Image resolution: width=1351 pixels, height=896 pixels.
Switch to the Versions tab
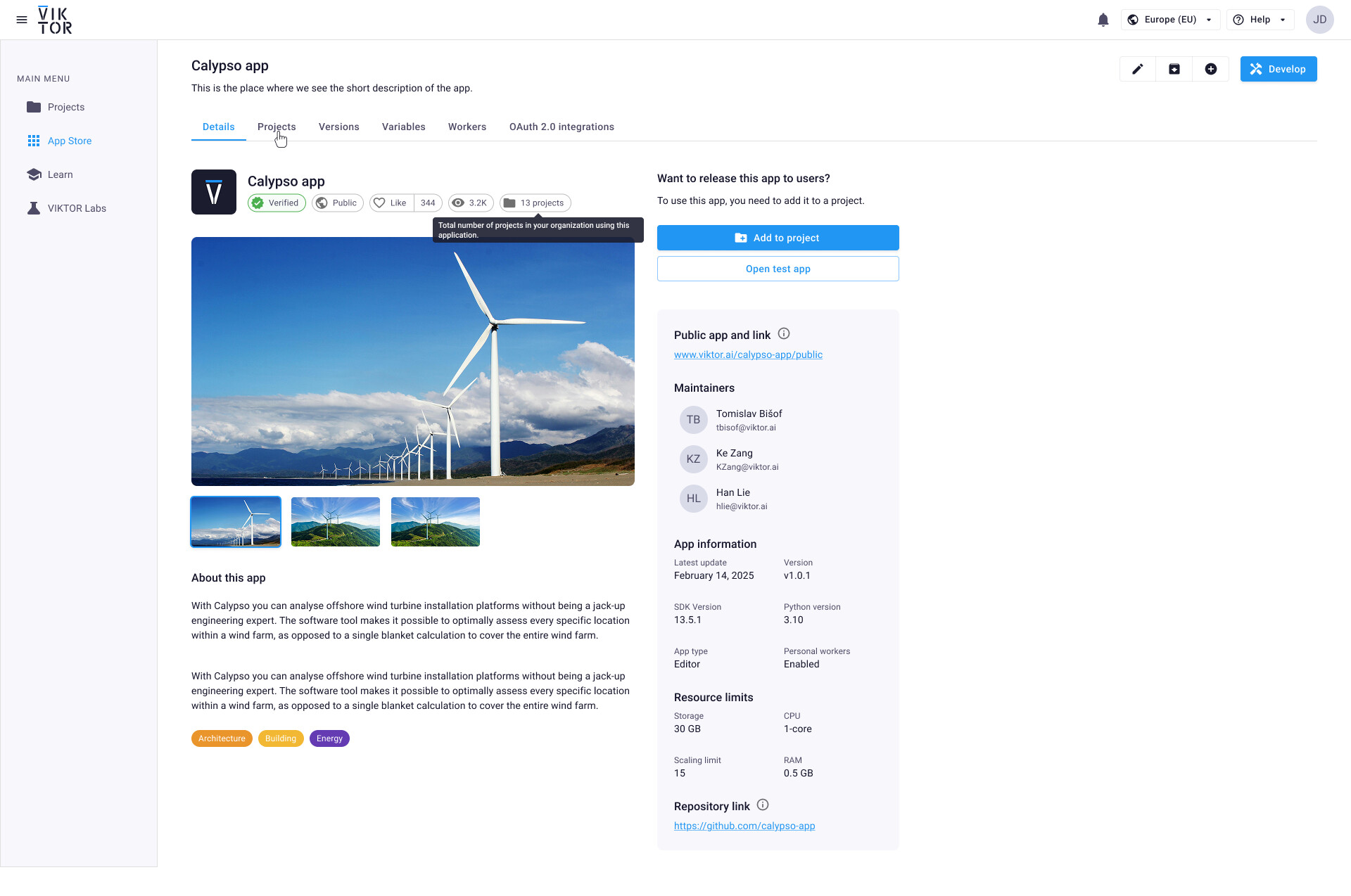(338, 127)
